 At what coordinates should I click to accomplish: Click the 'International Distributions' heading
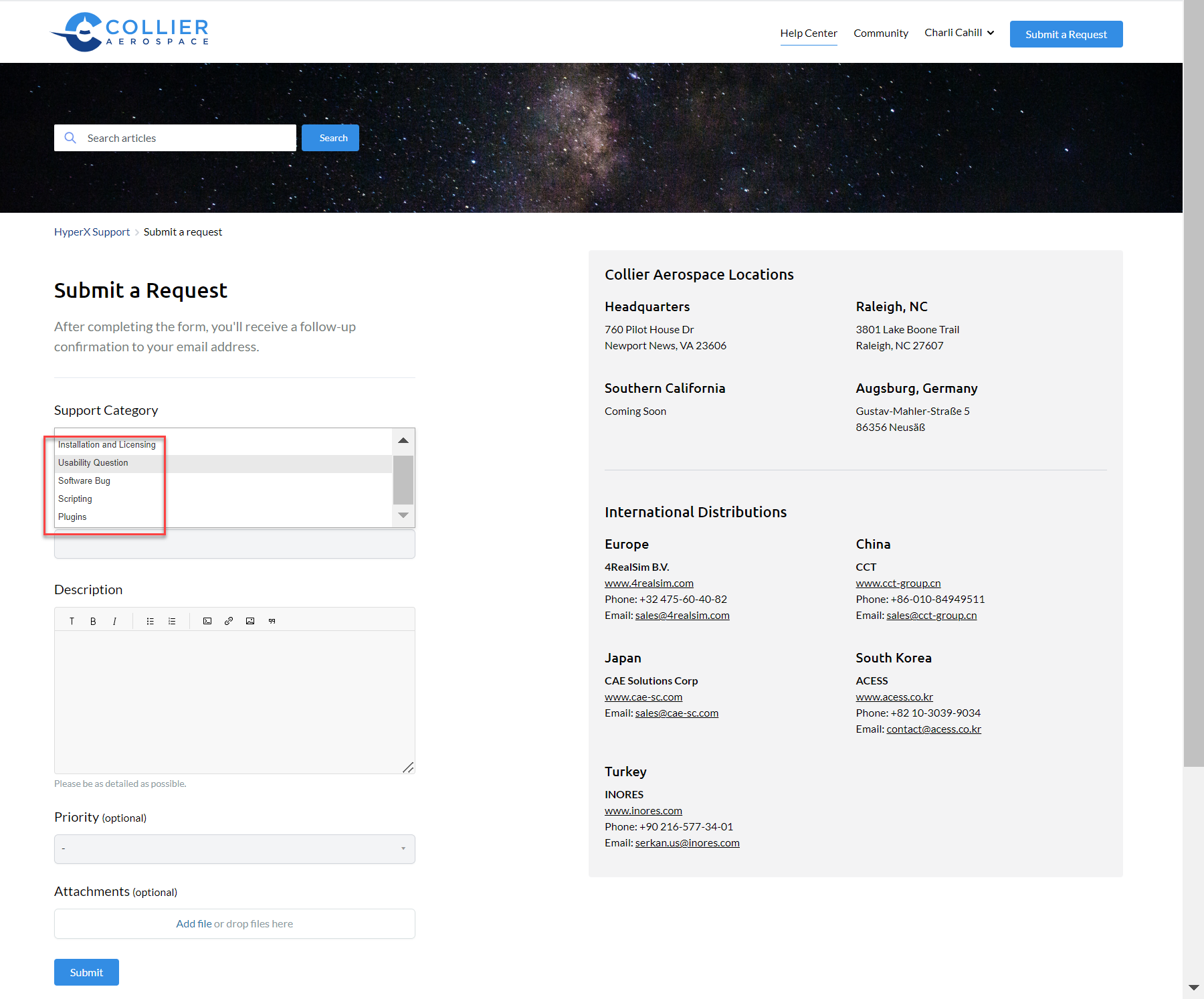[x=696, y=512]
